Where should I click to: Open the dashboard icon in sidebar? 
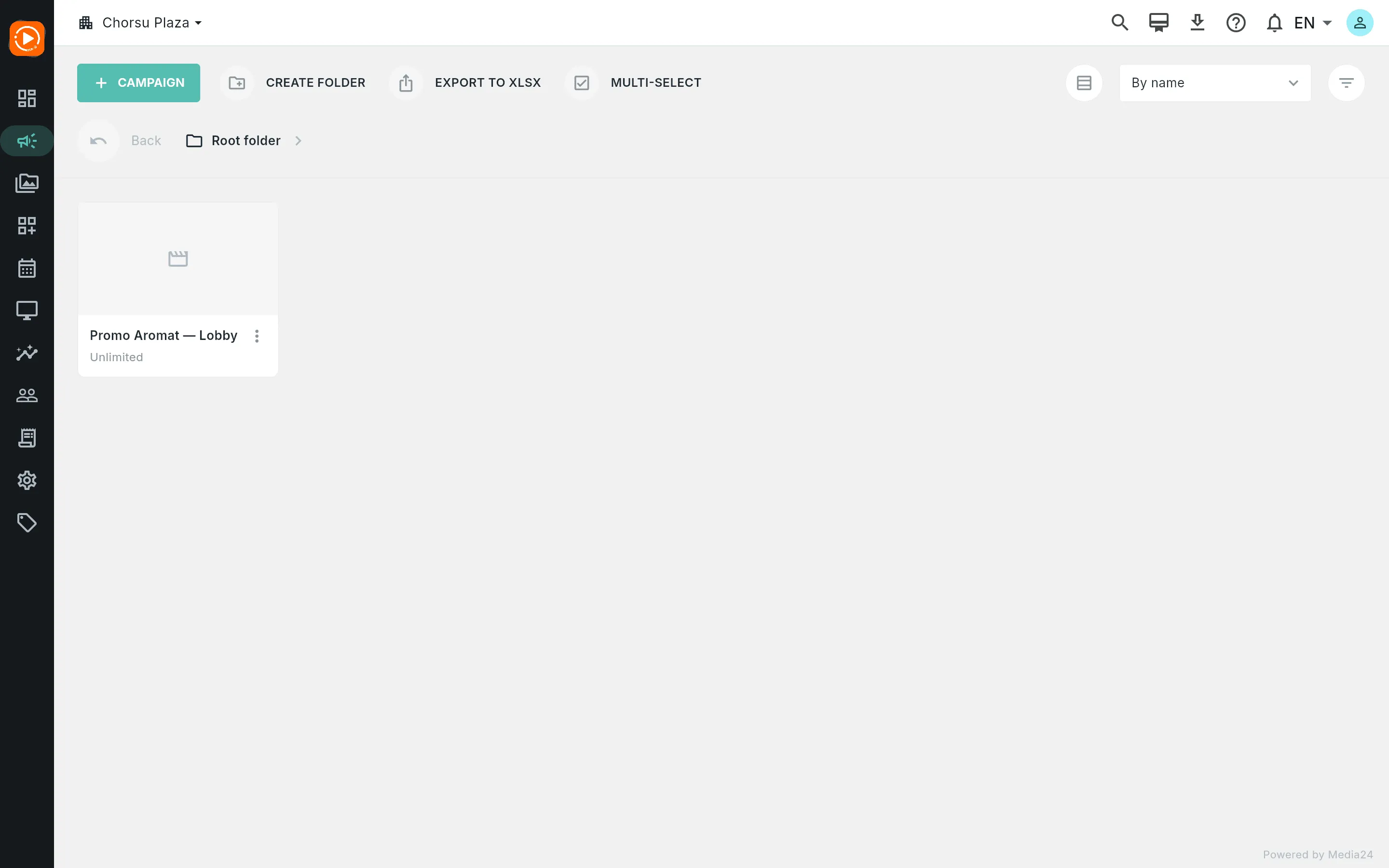coord(27,98)
